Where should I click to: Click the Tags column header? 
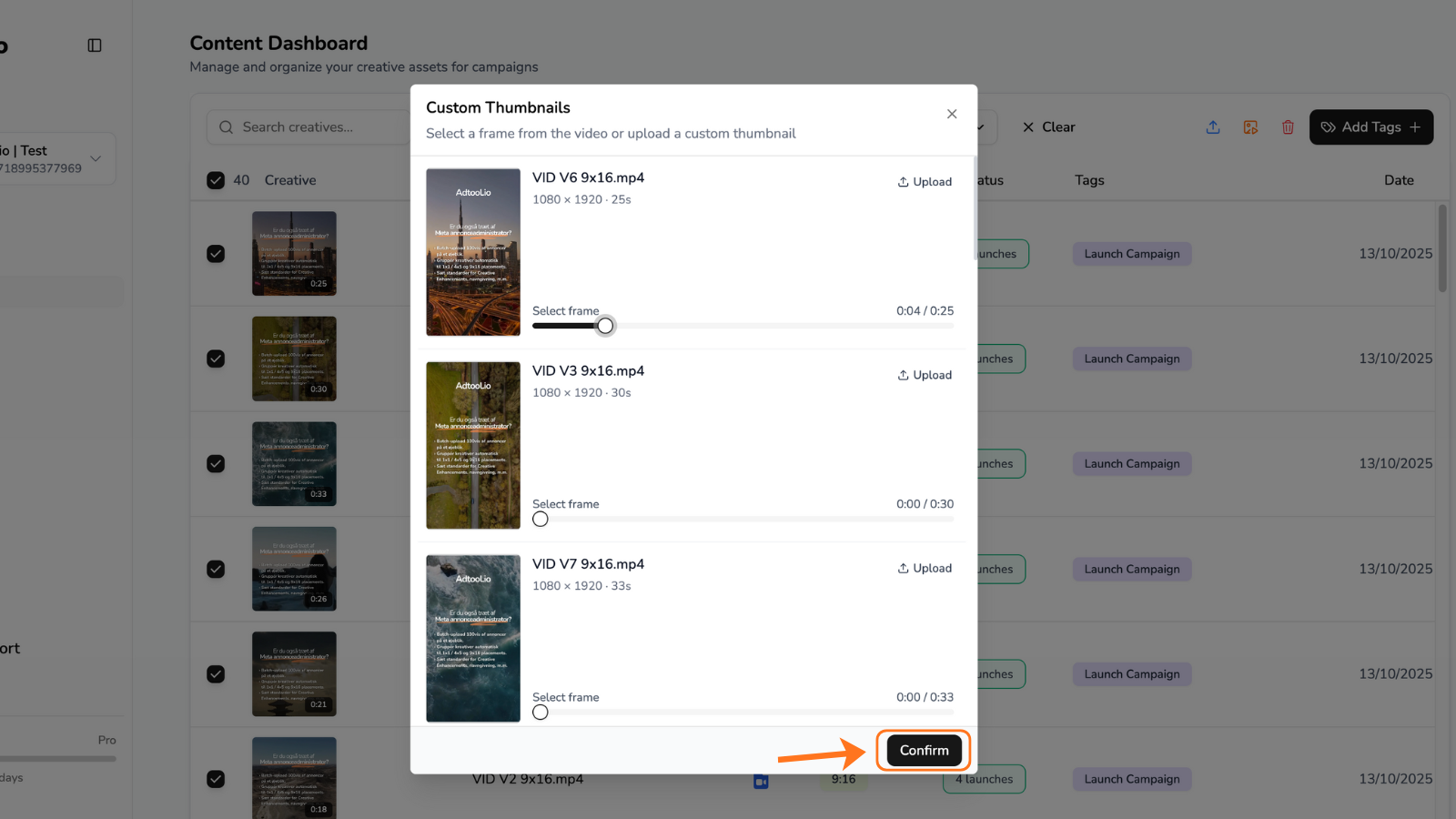tap(1089, 180)
